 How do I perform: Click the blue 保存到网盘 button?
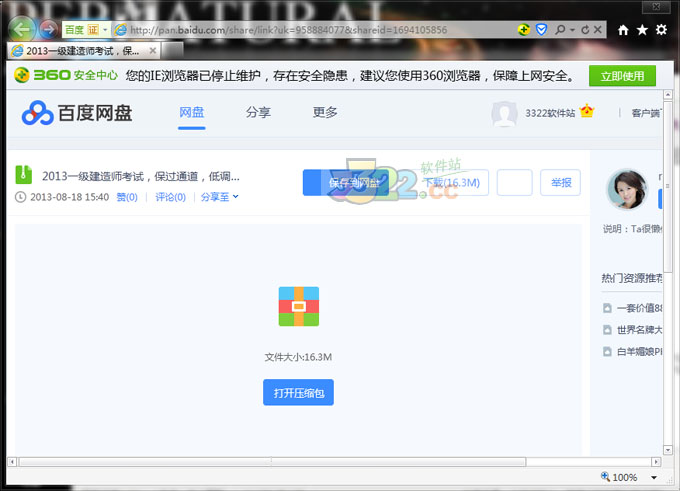pyautogui.click(x=346, y=183)
